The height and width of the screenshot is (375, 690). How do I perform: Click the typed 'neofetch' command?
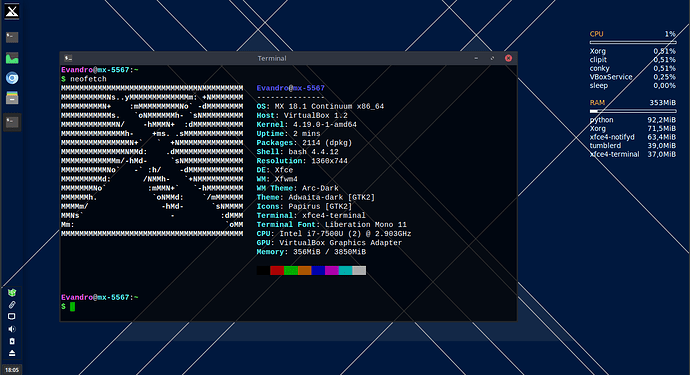coord(88,79)
